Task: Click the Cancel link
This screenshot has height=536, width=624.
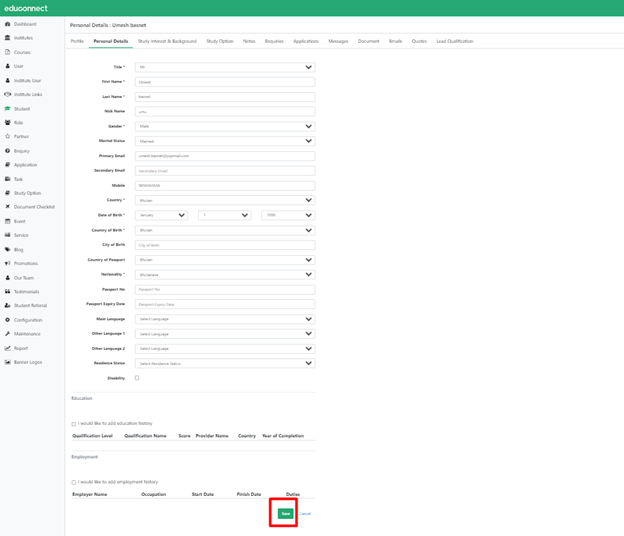Action: (x=305, y=514)
